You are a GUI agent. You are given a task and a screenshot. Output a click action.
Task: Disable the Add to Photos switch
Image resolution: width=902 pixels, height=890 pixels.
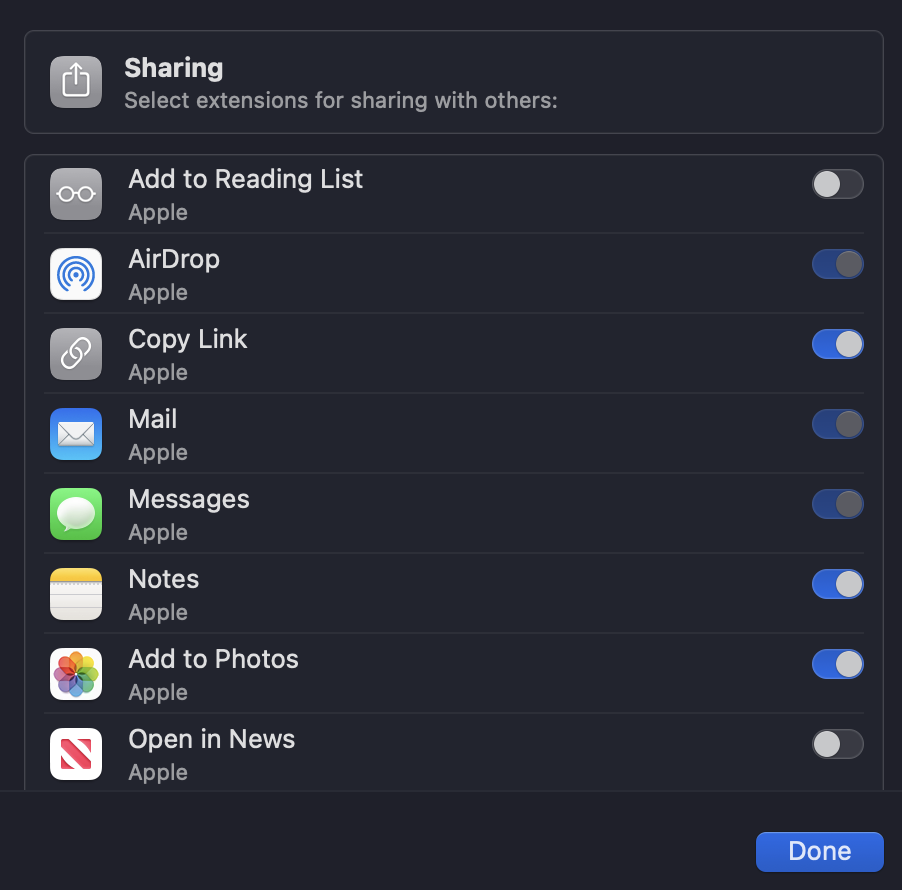click(838, 664)
